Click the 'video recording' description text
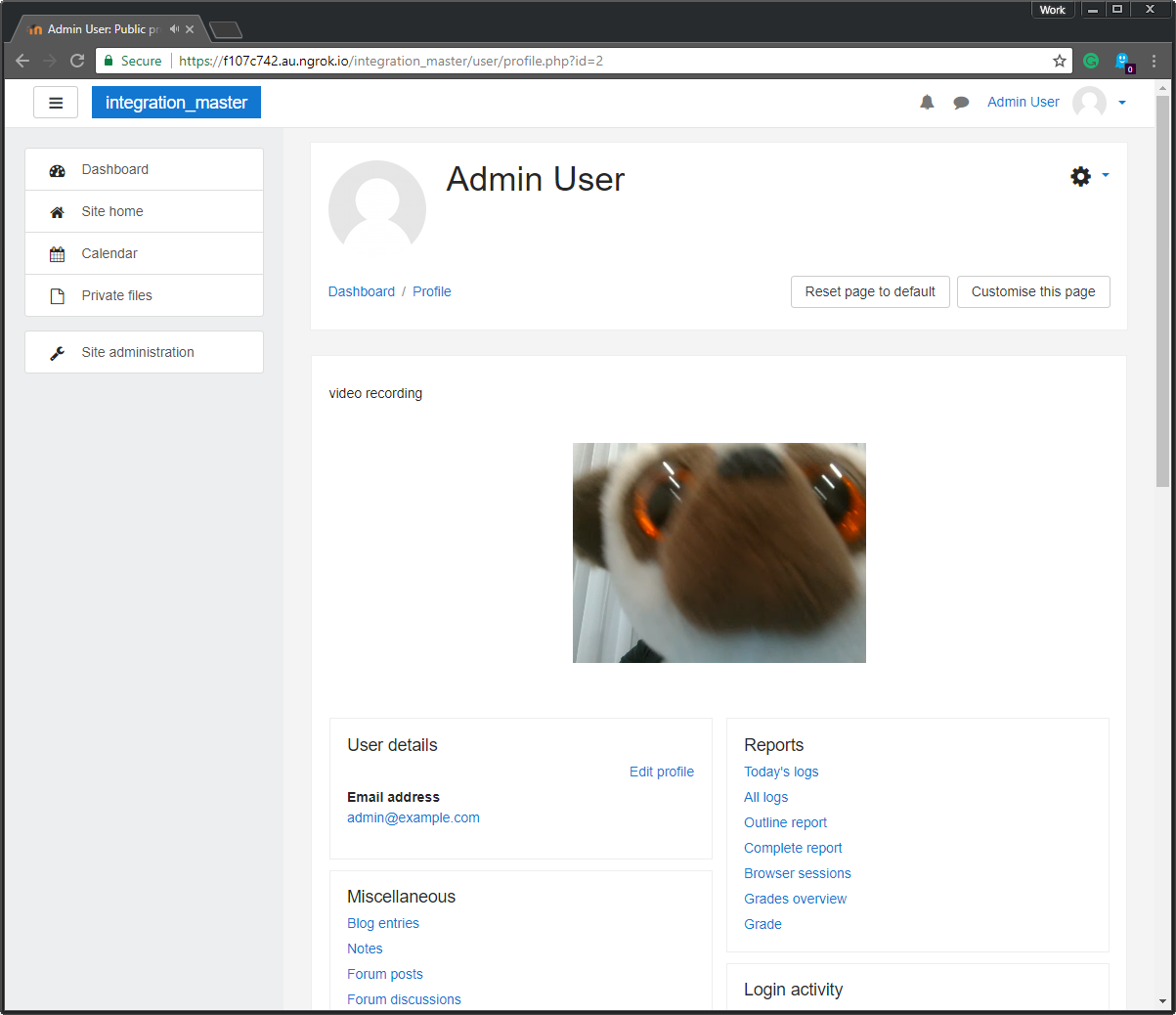 tap(375, 393)
